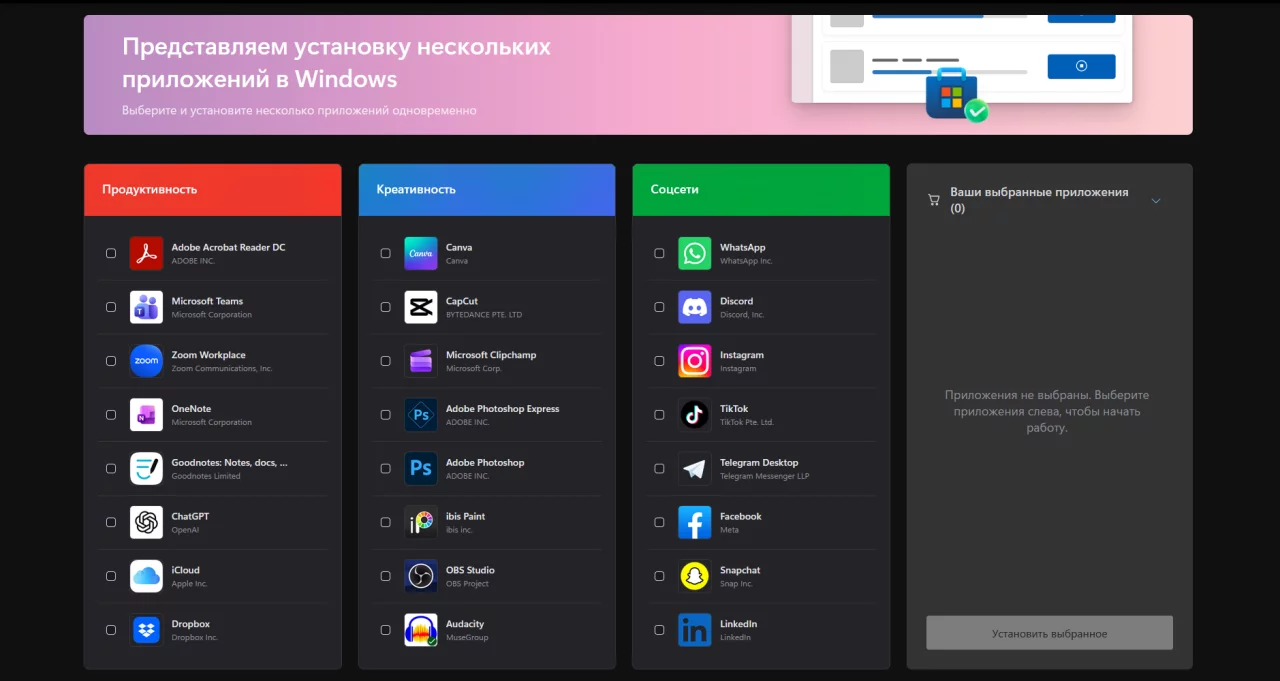The width and height of the screenshot is (1280, 681).
Task: Click the Snapchat ghost icon
Action: pyautogui.click(x=694, y=576)
